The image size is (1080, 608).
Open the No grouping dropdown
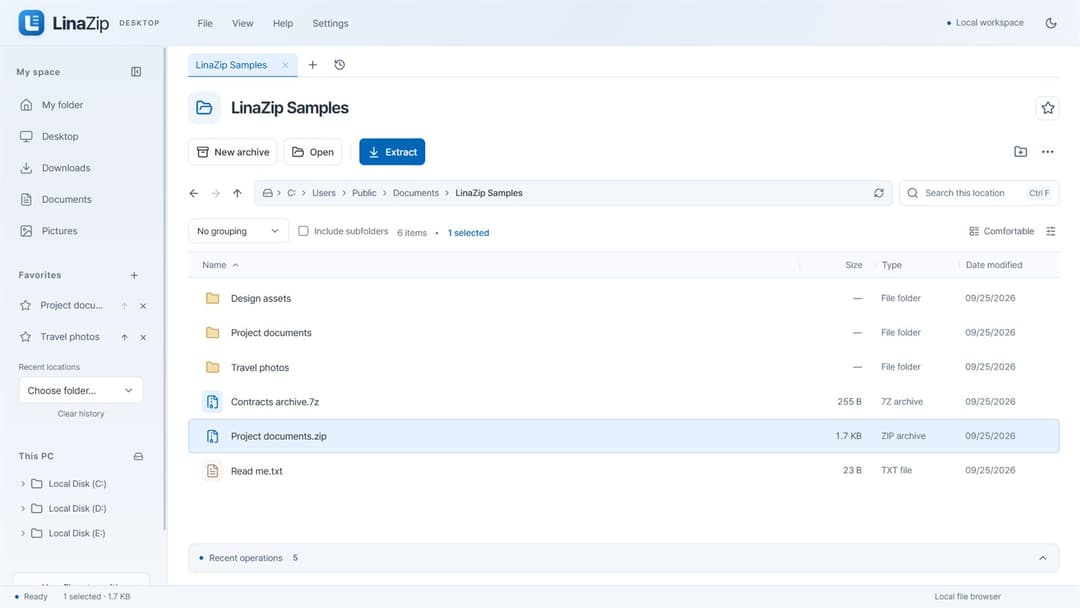coord(238,231)
